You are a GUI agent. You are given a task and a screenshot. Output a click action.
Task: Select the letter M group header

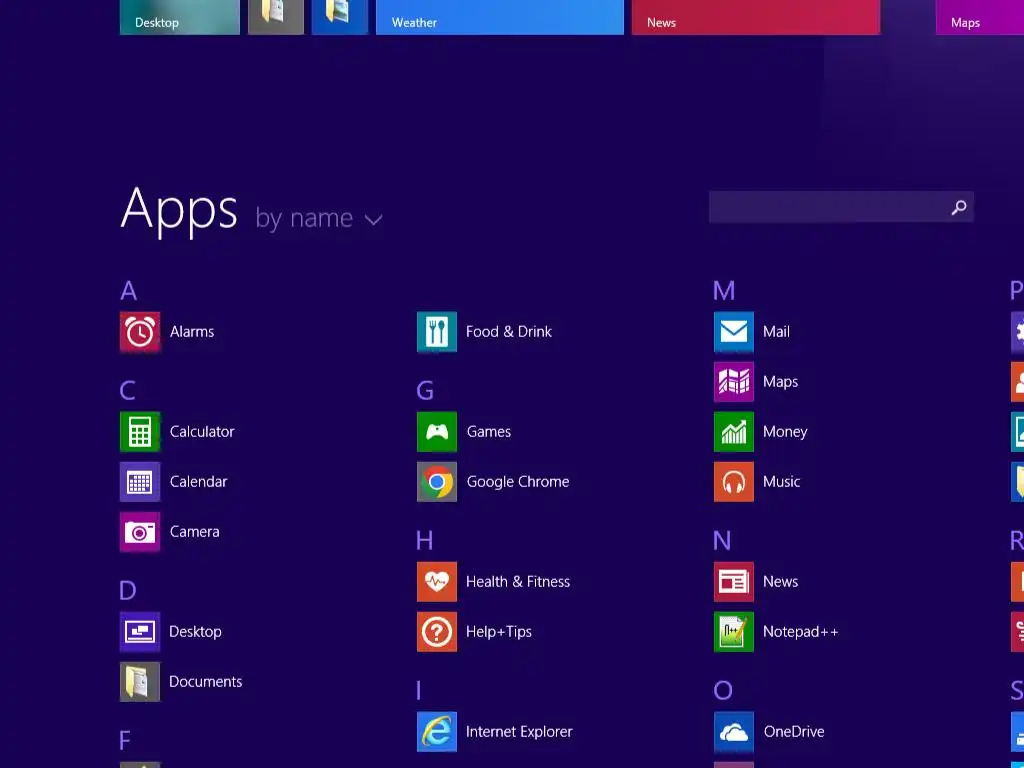point(724,291)
